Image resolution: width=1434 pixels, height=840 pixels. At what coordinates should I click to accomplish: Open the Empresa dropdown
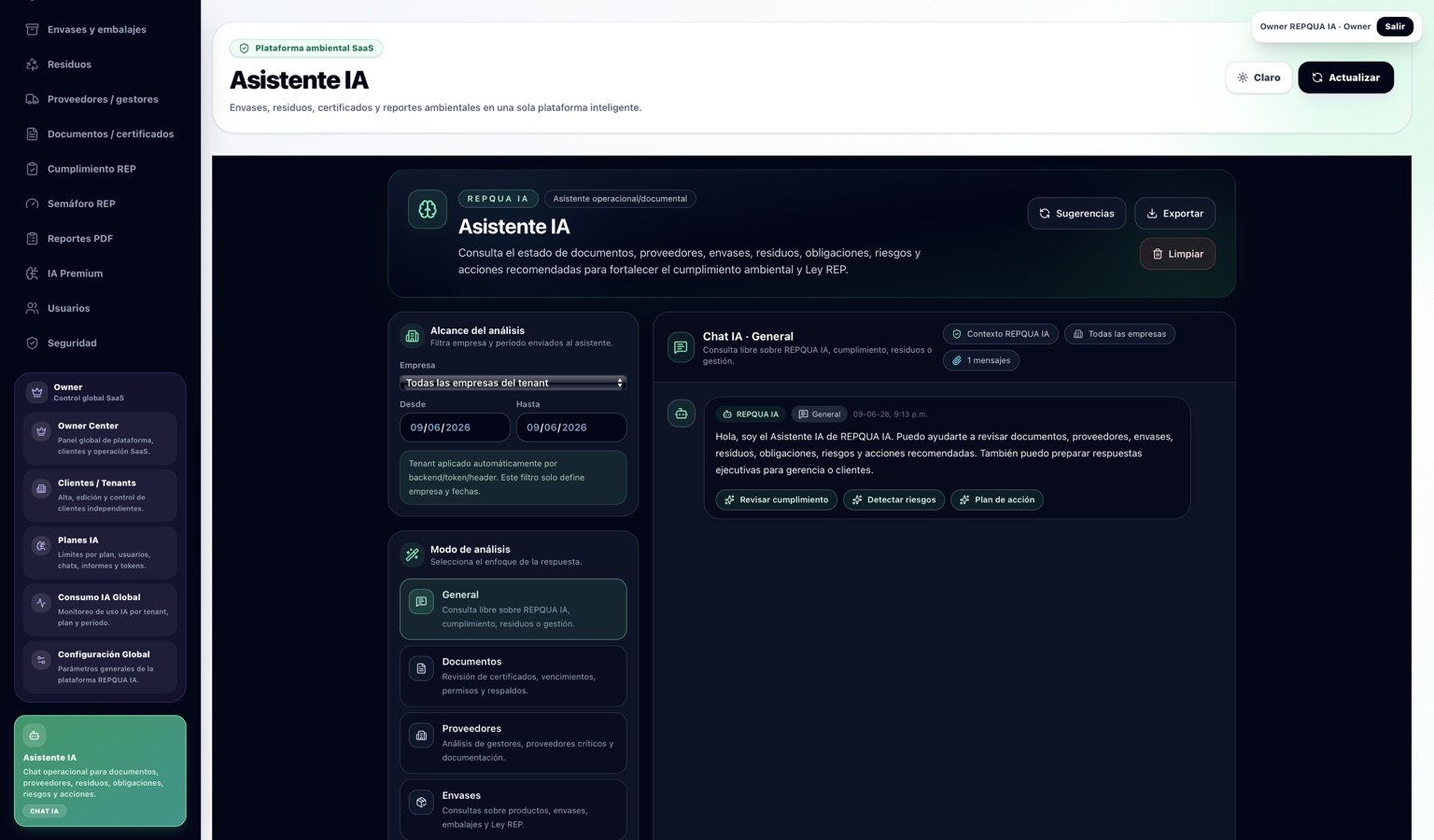coord(513,383)
